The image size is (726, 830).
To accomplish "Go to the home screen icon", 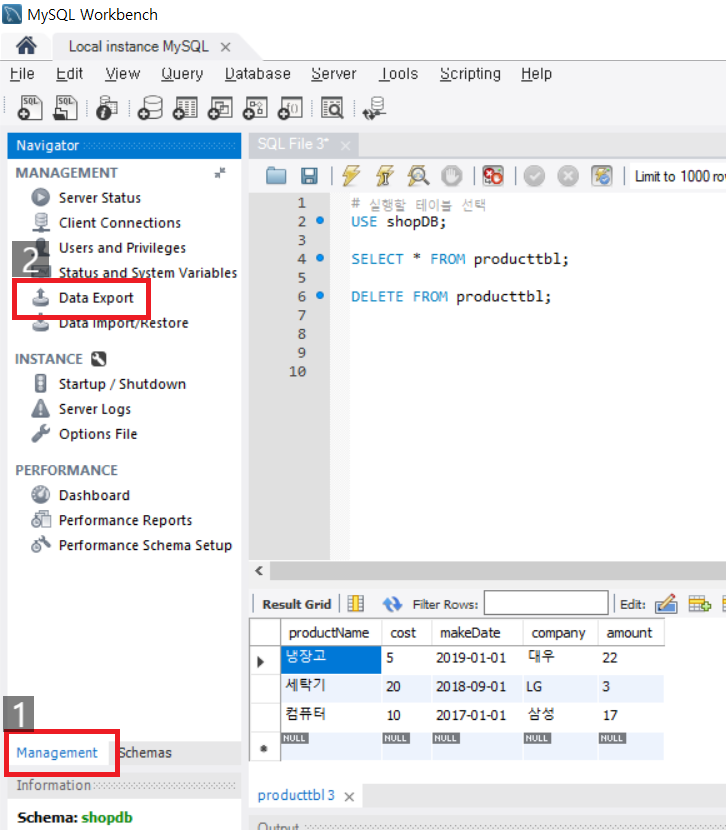I will pyautogui.click(x=26, y=46).
